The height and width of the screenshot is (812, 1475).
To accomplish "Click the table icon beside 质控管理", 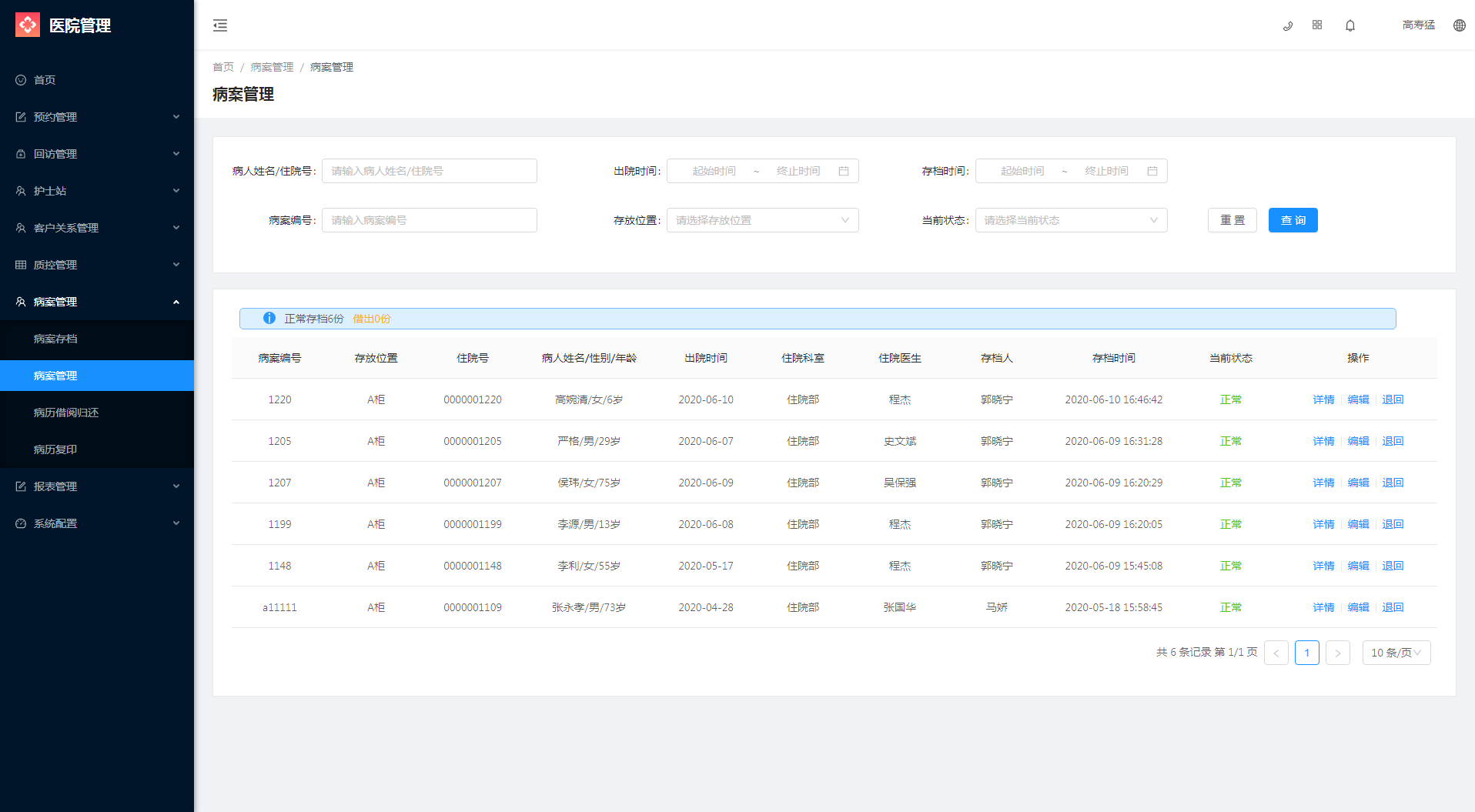I will pyautogui.click(x=21, y=265).
